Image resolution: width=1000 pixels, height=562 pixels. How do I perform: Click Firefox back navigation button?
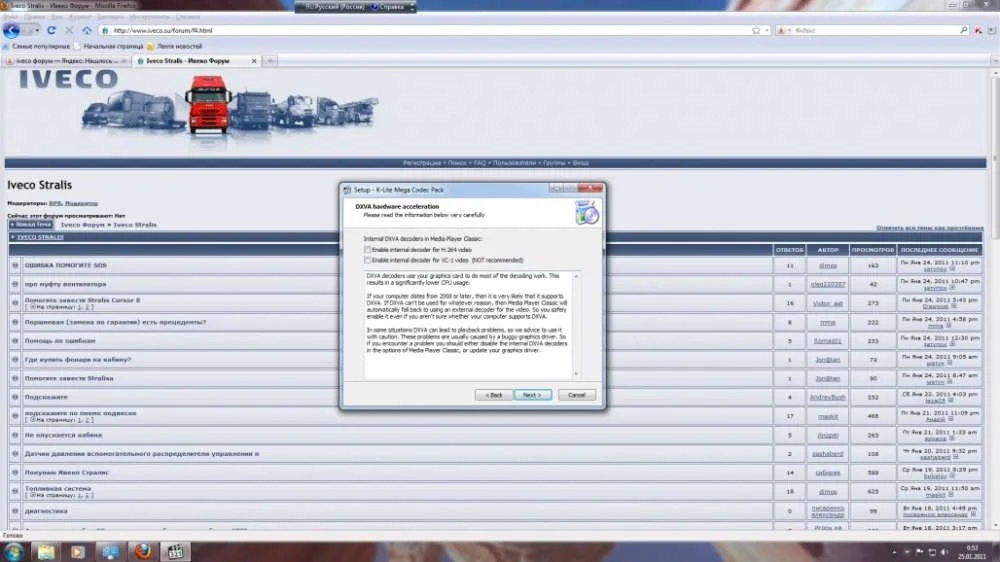tap(11, 30)
